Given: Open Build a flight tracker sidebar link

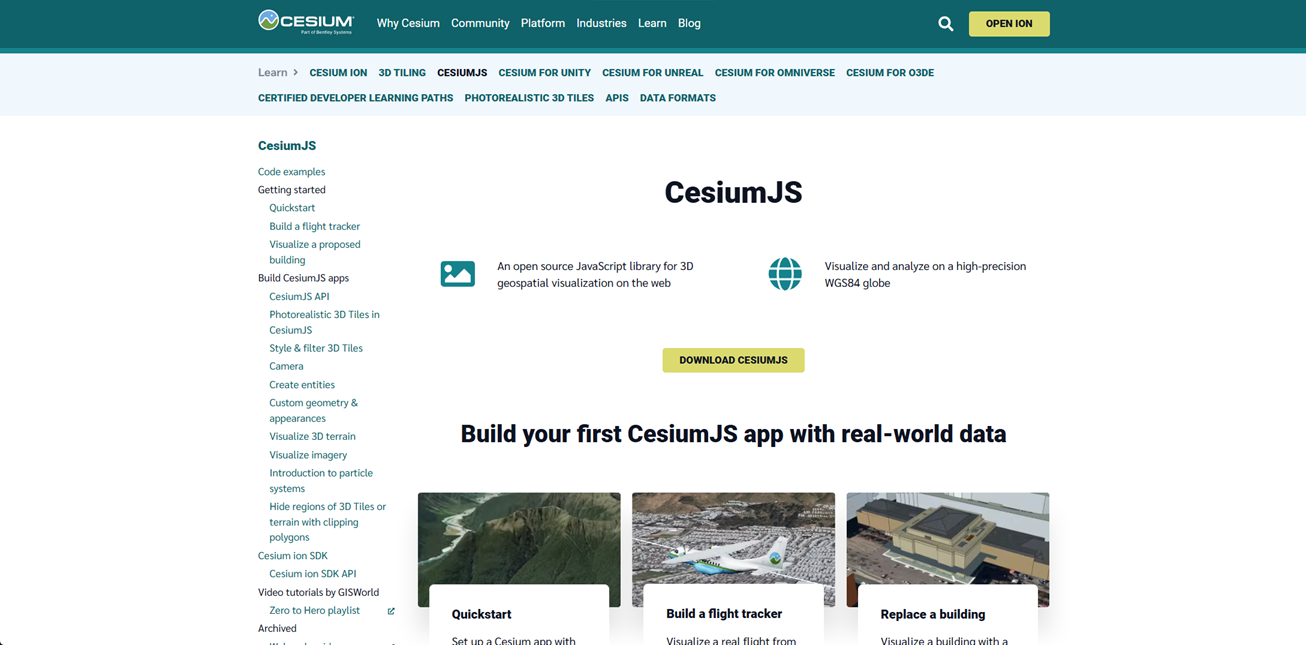Looking at the screenshot, I should pos(314,226).
